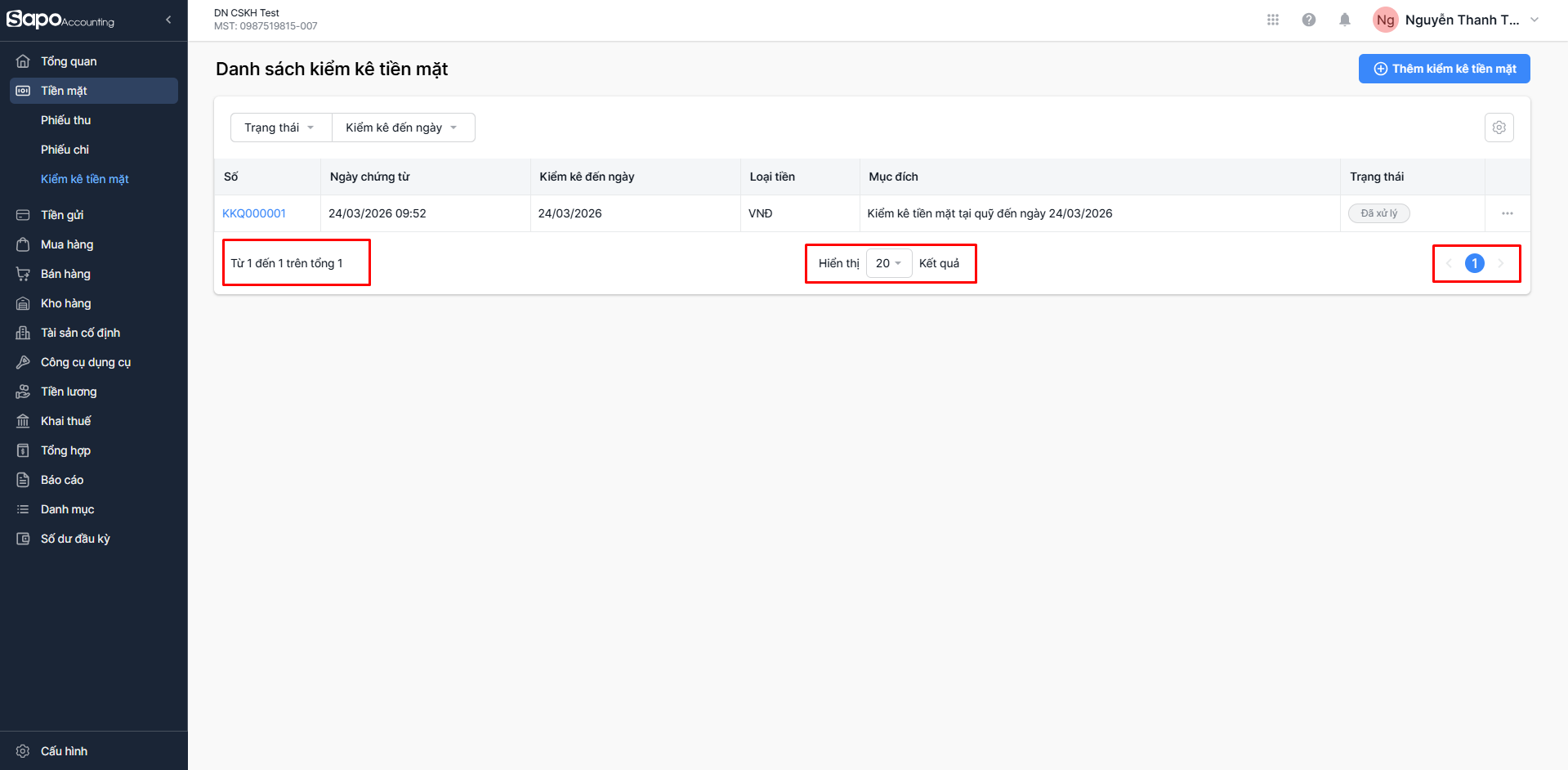
Task: Click the Khai thuế bank icon
Action: pyautogui.click(x=23, y=421)
